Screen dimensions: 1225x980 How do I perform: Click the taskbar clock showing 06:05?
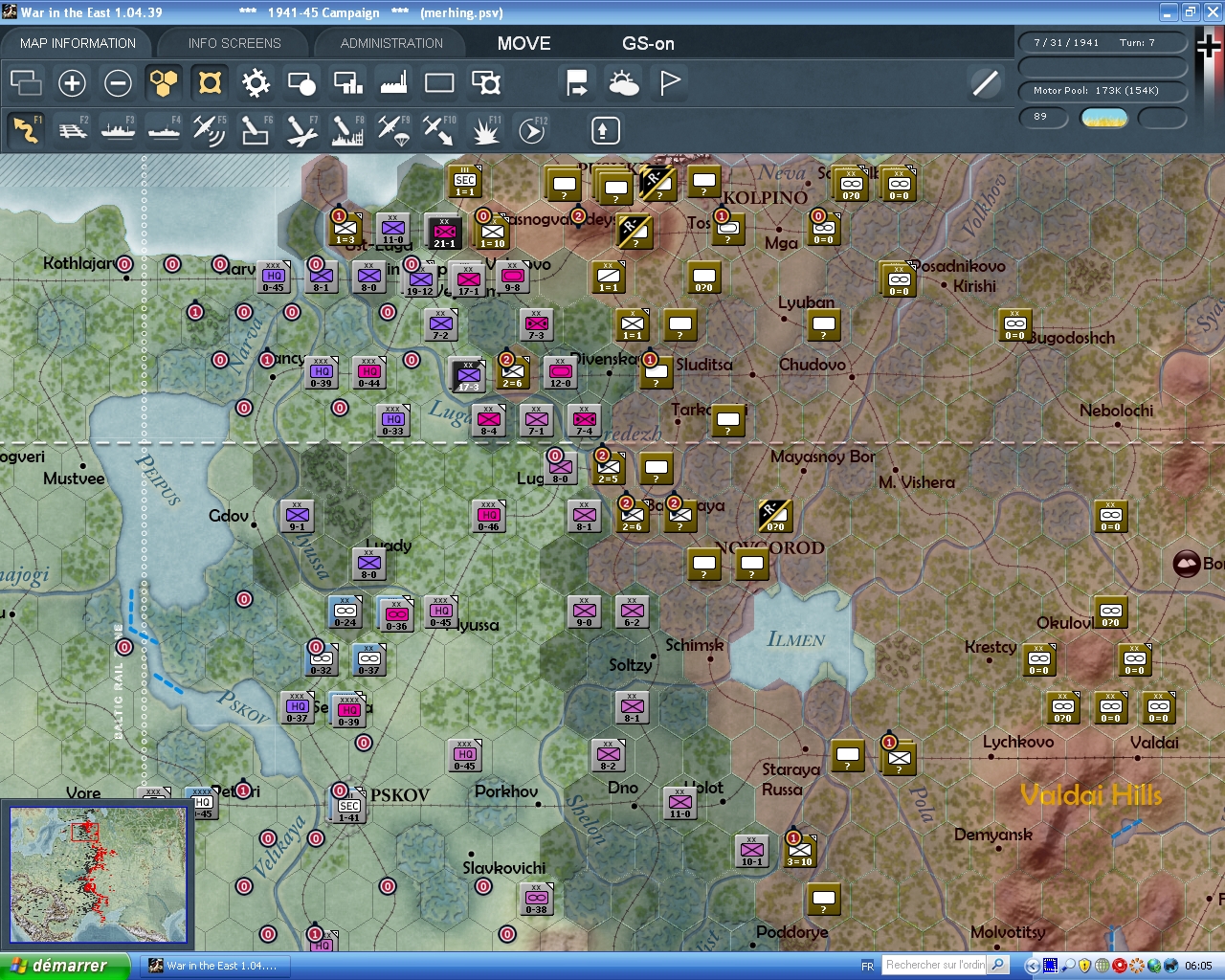tap(1198, 966)
